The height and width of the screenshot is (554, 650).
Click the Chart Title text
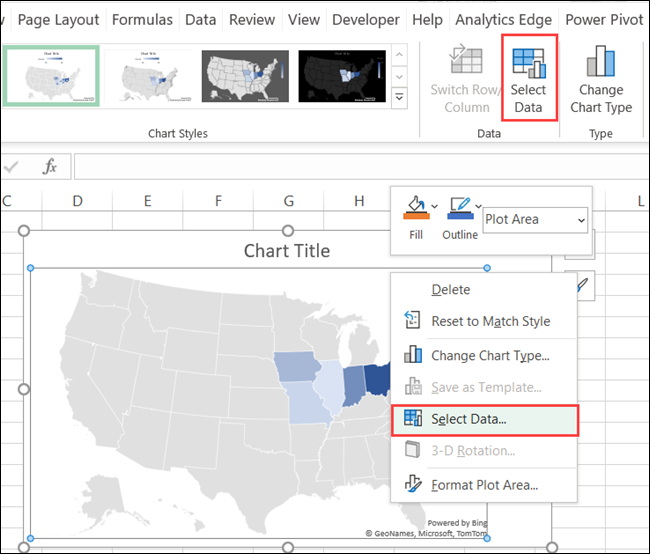pyautogui.click(x=287, y=251)
